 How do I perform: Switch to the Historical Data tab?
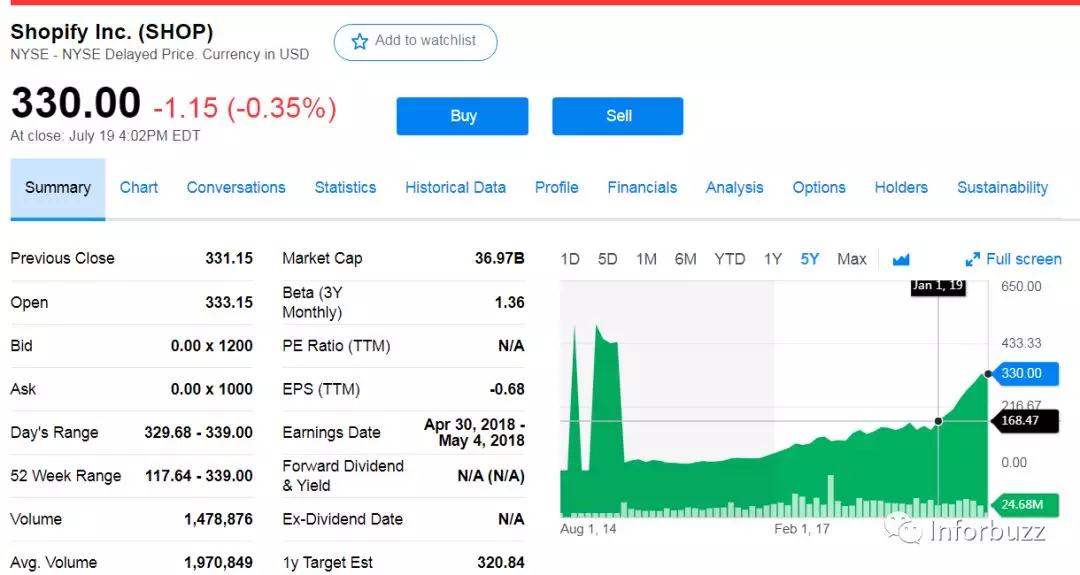point(455,188)
